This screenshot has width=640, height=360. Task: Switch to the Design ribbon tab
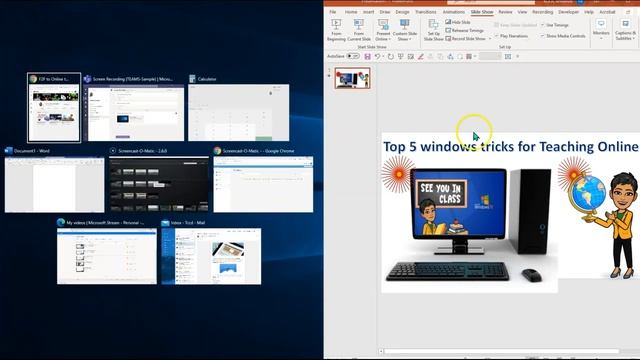point(402,12)
